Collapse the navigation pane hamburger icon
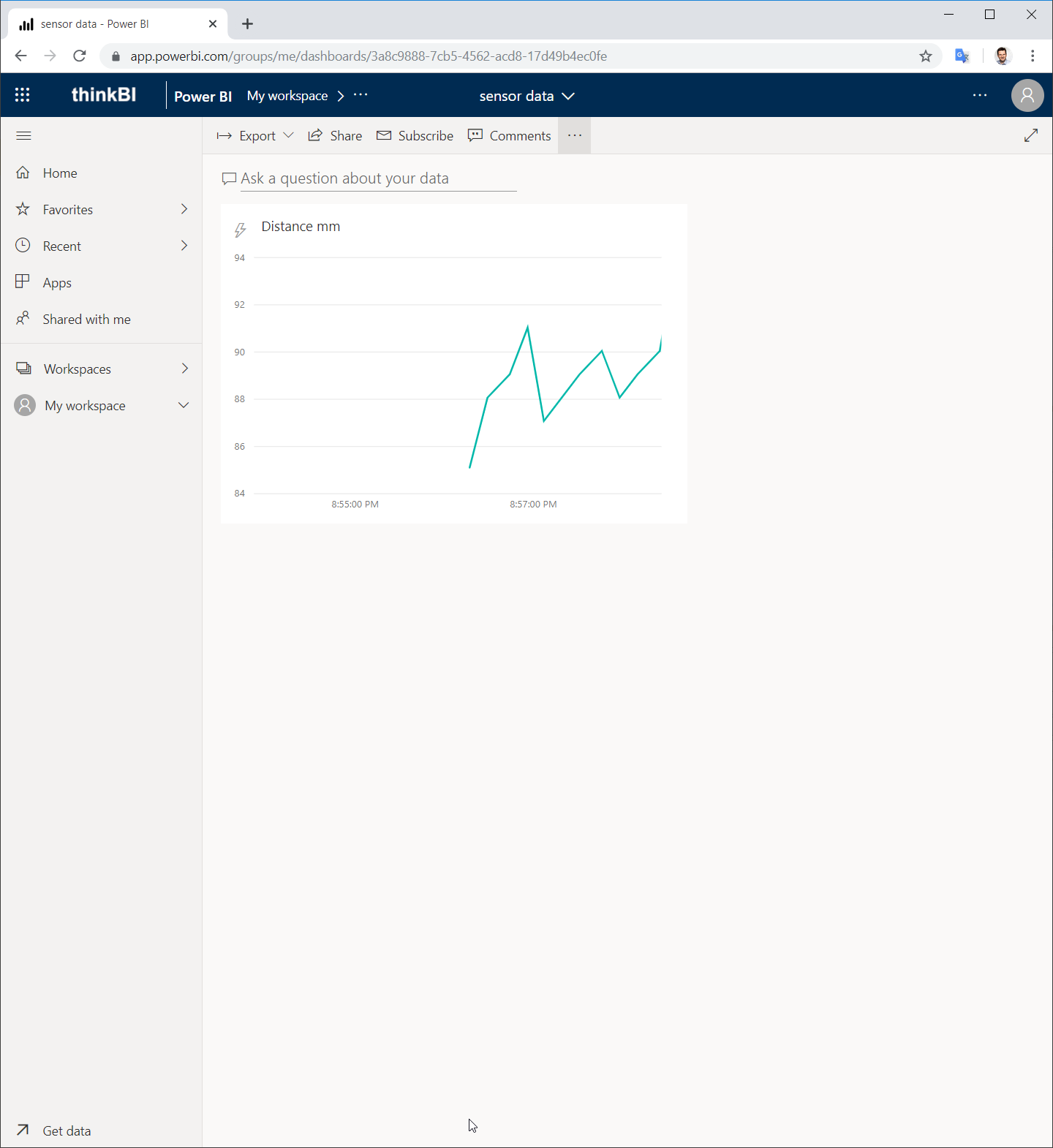The image size is (1053, 1148). pos(23,135)
